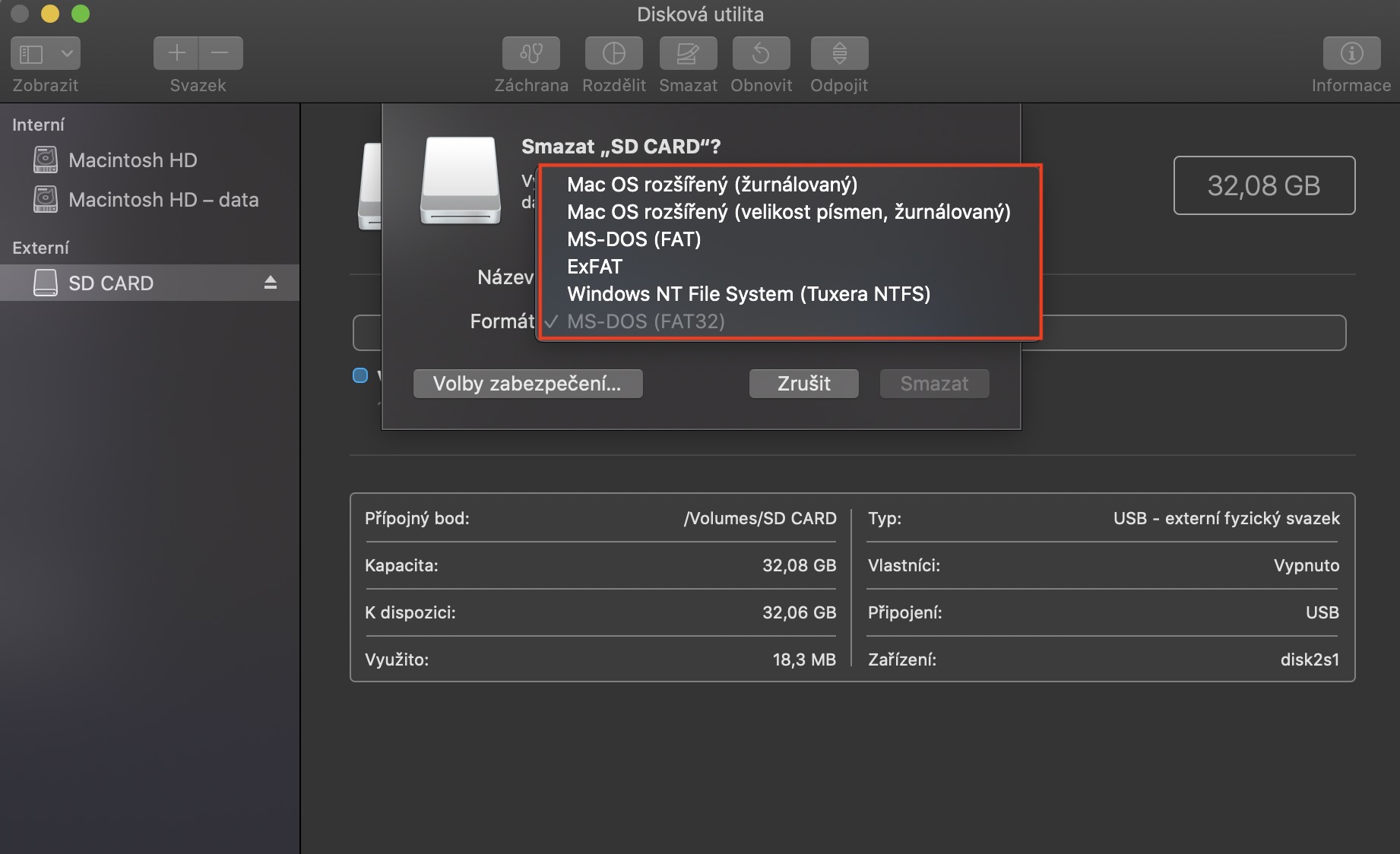Choose Windows NT File System (Tuxera NTFS)
The width and height of the screenshot is (1400, 854).
point(789,294)
